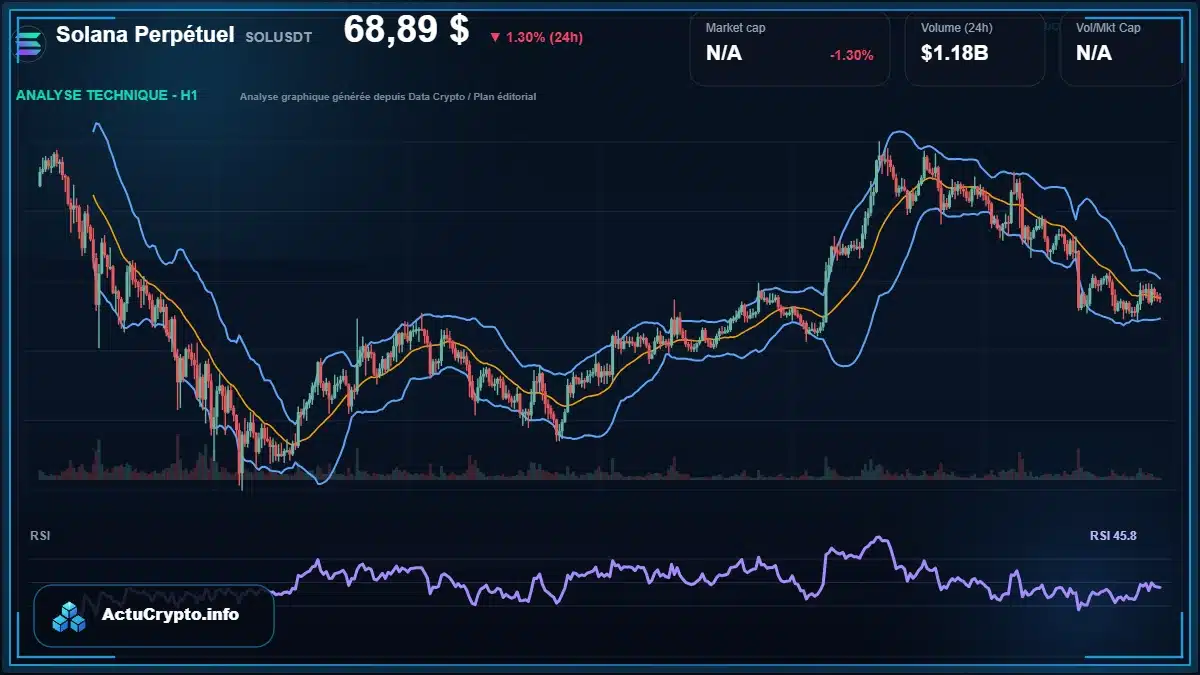Click the RSI 45.8 reading
This screenshot has height=675, width=1200.
tap(1113, 536)
